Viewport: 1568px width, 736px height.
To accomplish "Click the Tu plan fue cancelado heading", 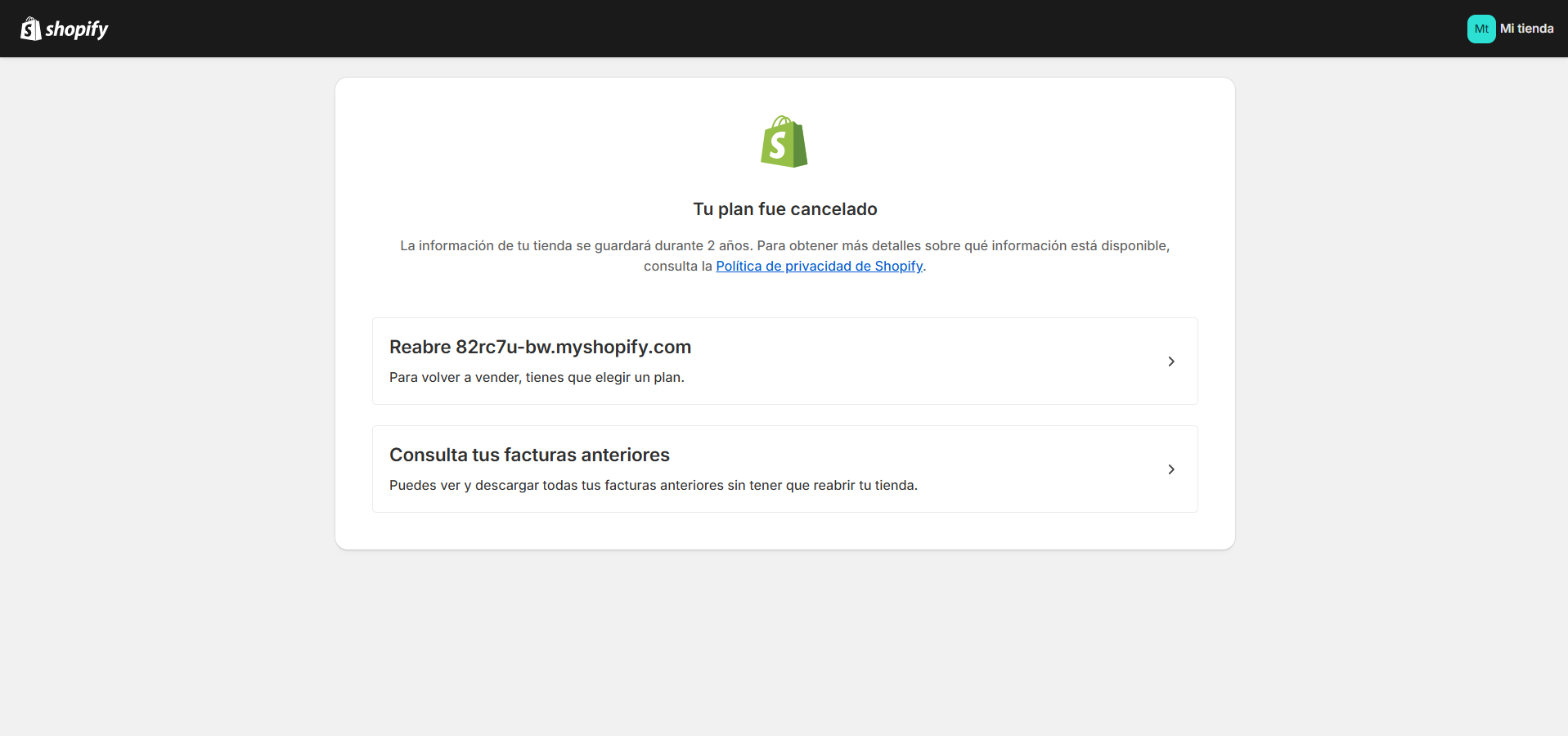I will pos(785,209).
